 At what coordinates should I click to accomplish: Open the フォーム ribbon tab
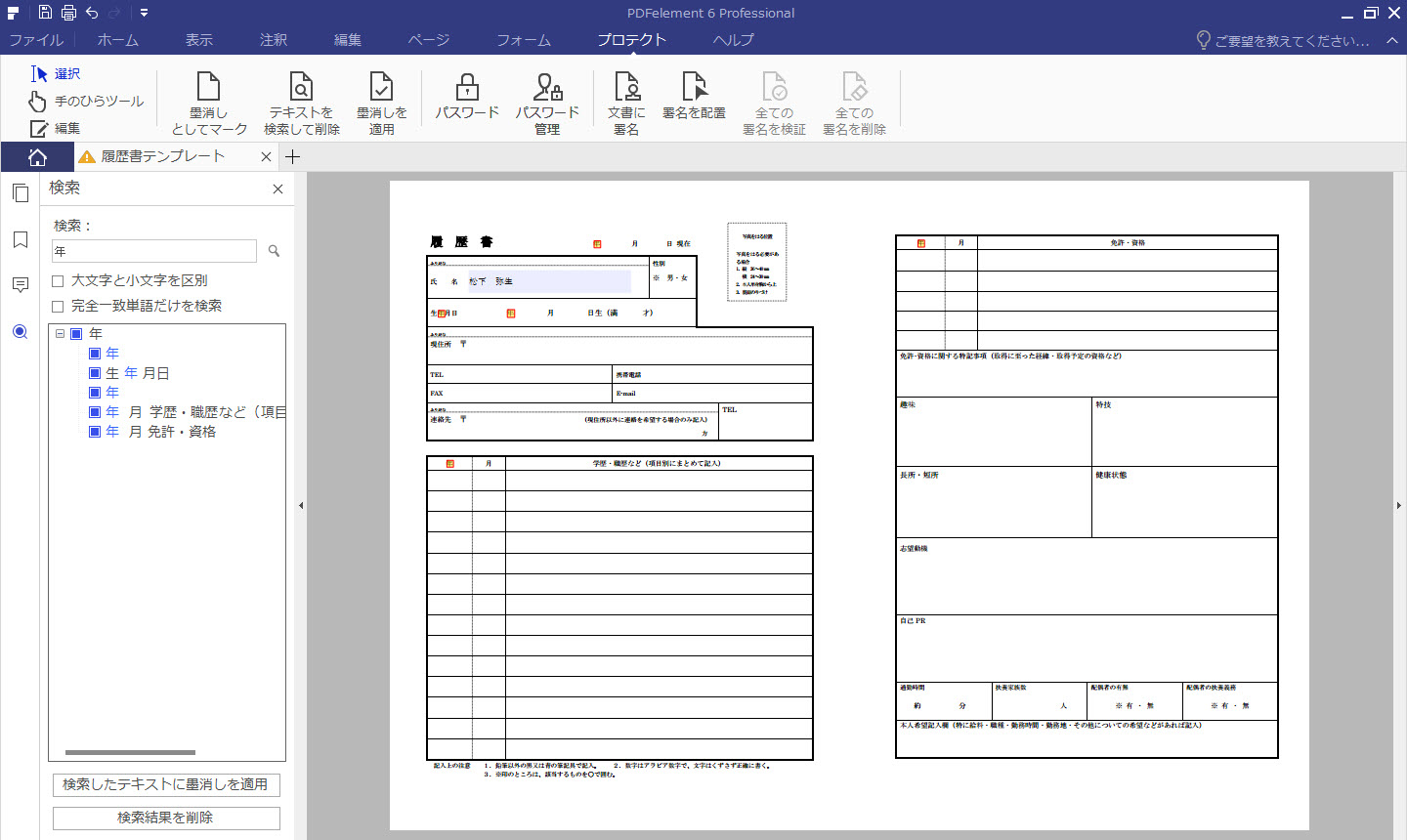524,40
